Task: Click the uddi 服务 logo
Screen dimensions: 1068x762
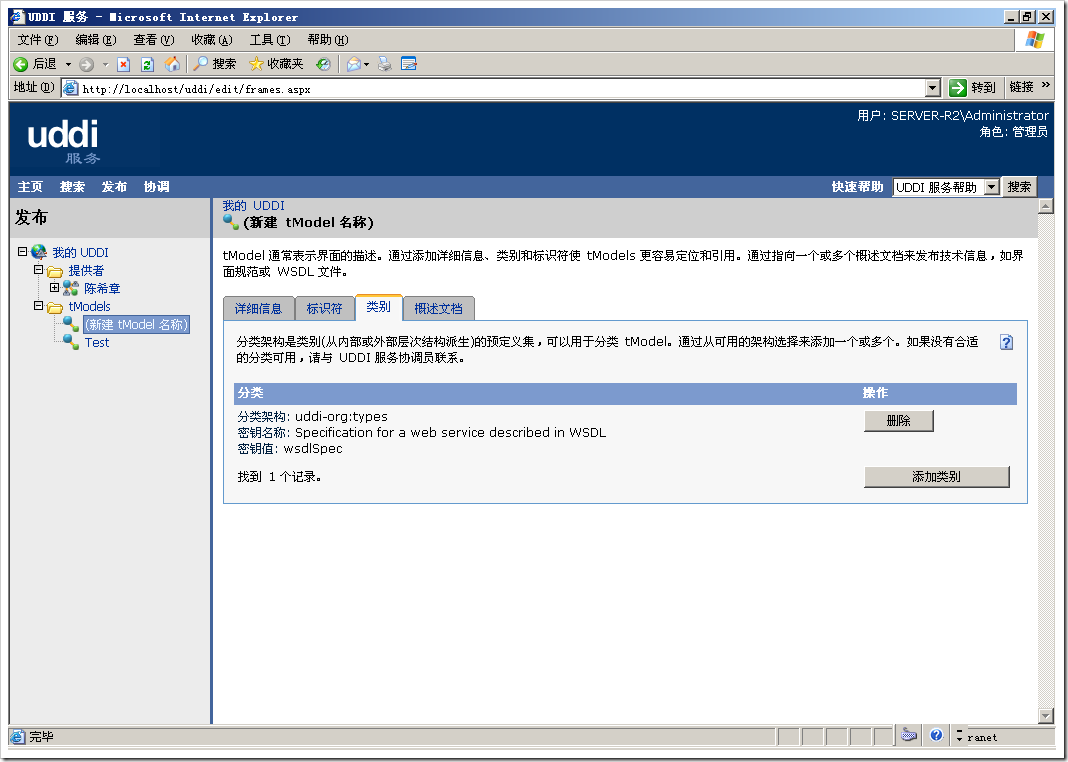Action: [x=63, y=142]
